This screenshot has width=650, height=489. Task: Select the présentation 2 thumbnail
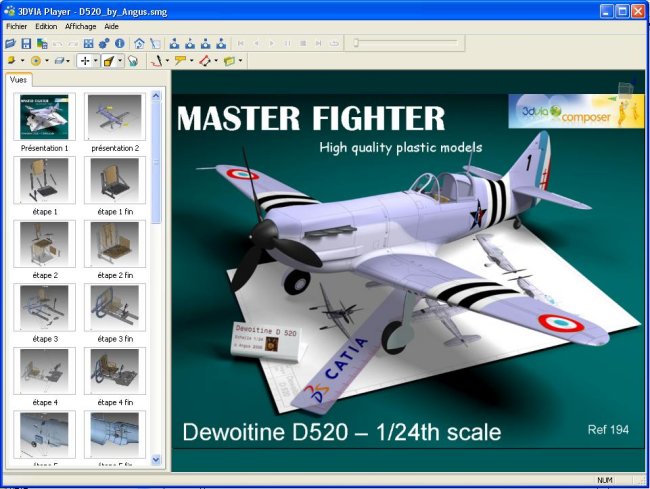115,117
